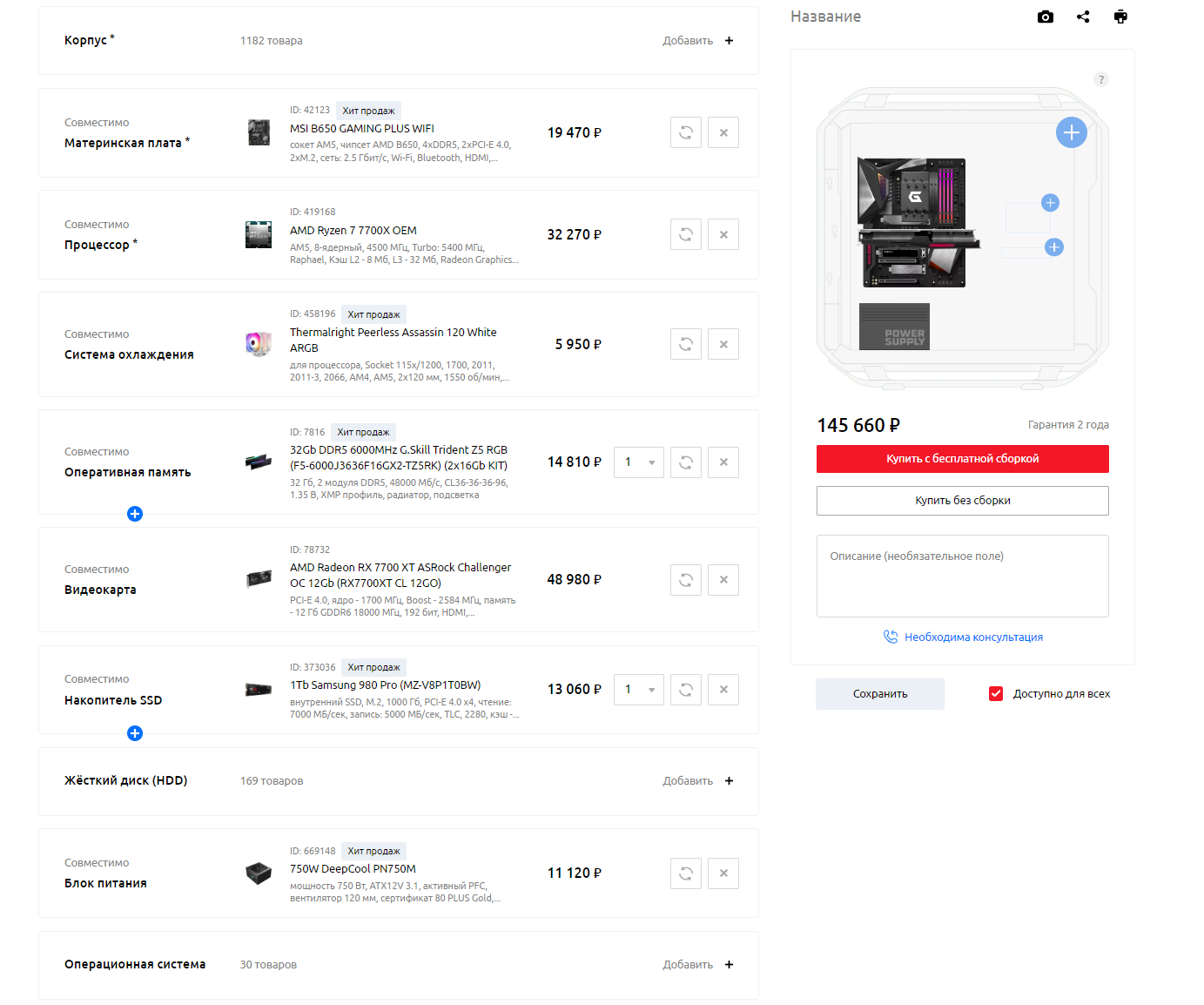Open AMD Ryzen 7 7700X OEM product link
The height and width of the screenshot is (1005, 1204).
point(353,230)
